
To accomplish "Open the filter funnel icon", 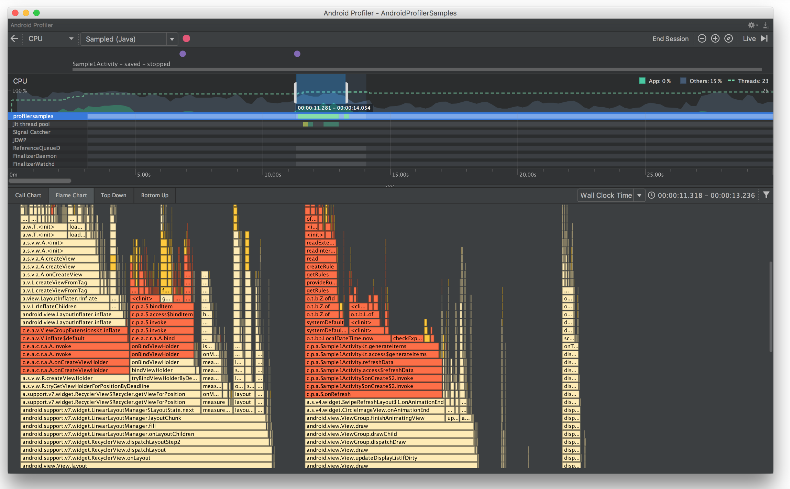I will tap(766, 195).
